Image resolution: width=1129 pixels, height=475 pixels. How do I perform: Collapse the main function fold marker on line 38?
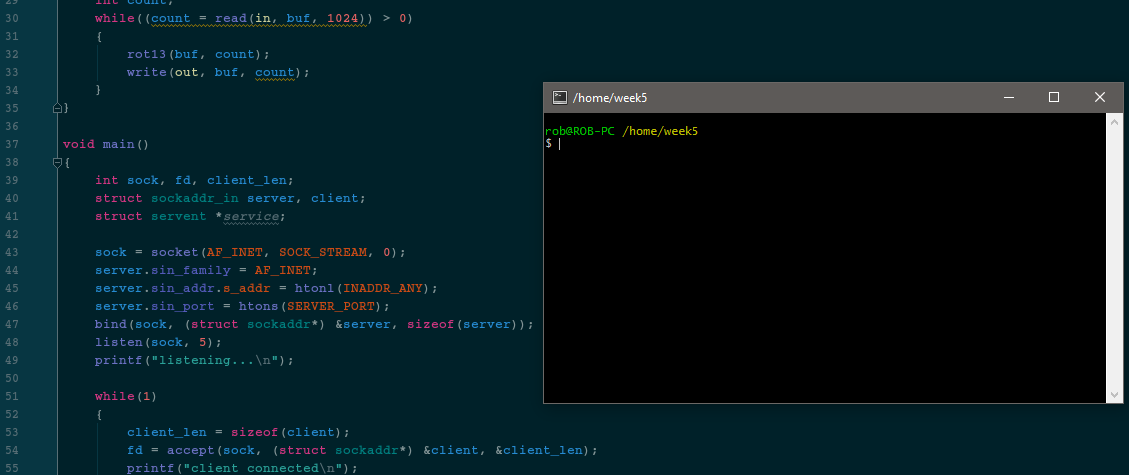57,163
